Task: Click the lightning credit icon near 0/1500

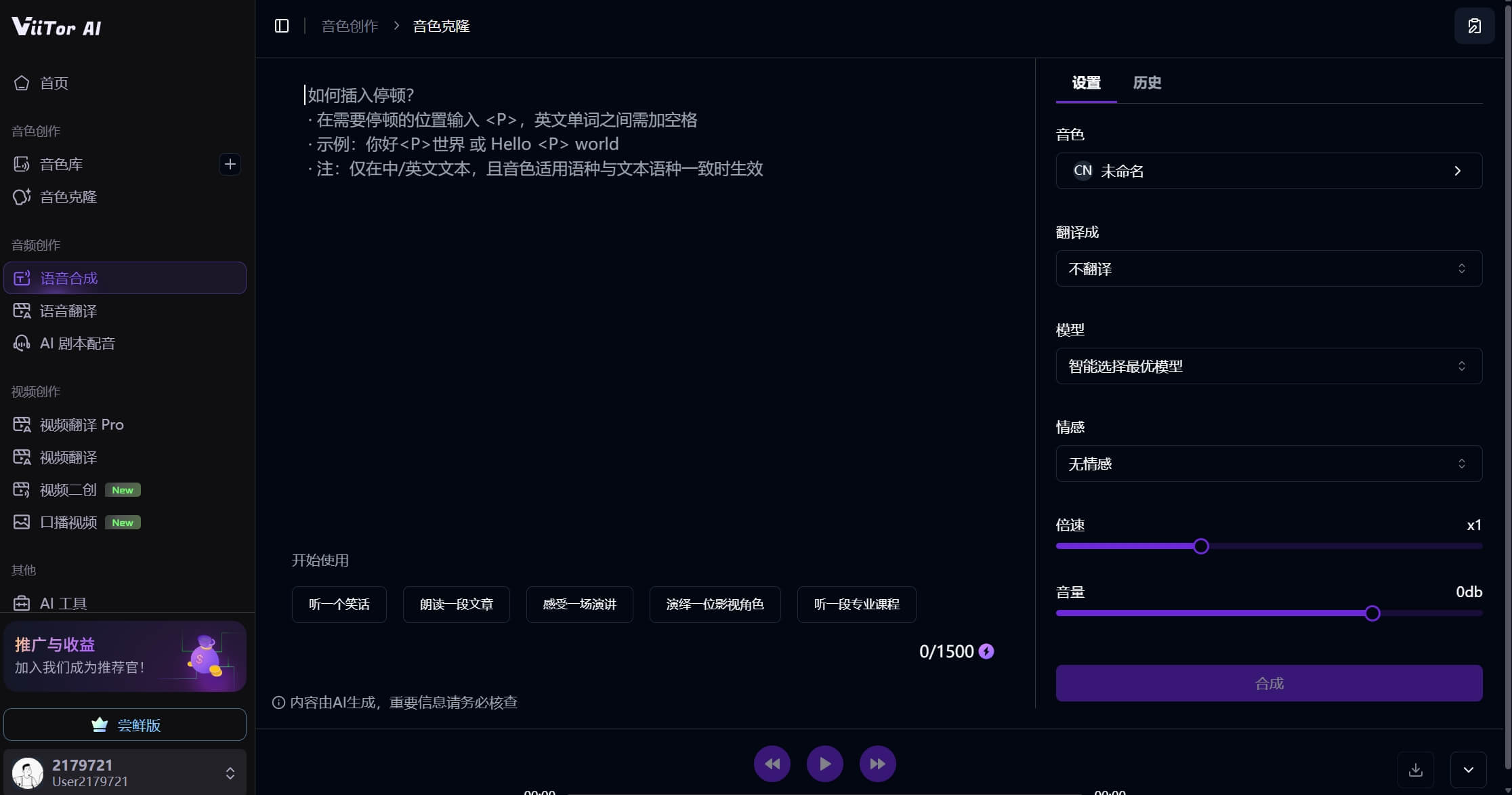Action: pos(986,651)
